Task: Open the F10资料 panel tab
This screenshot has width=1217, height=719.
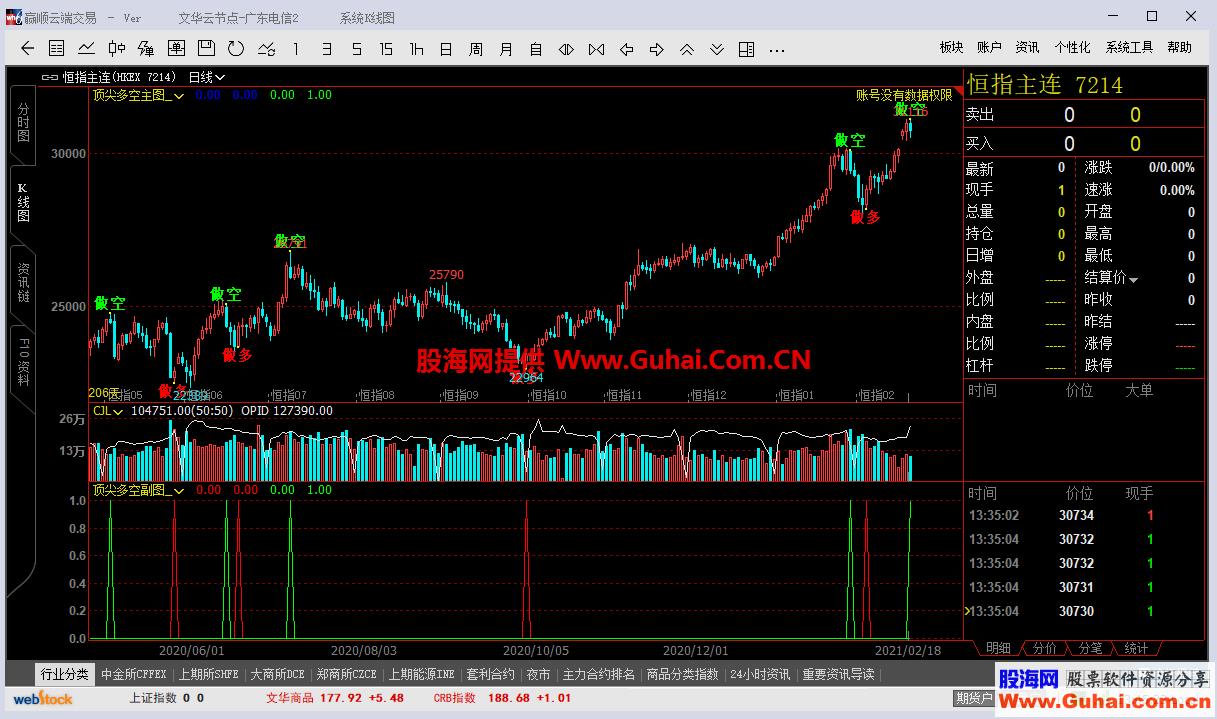Action: click(21, 362)
